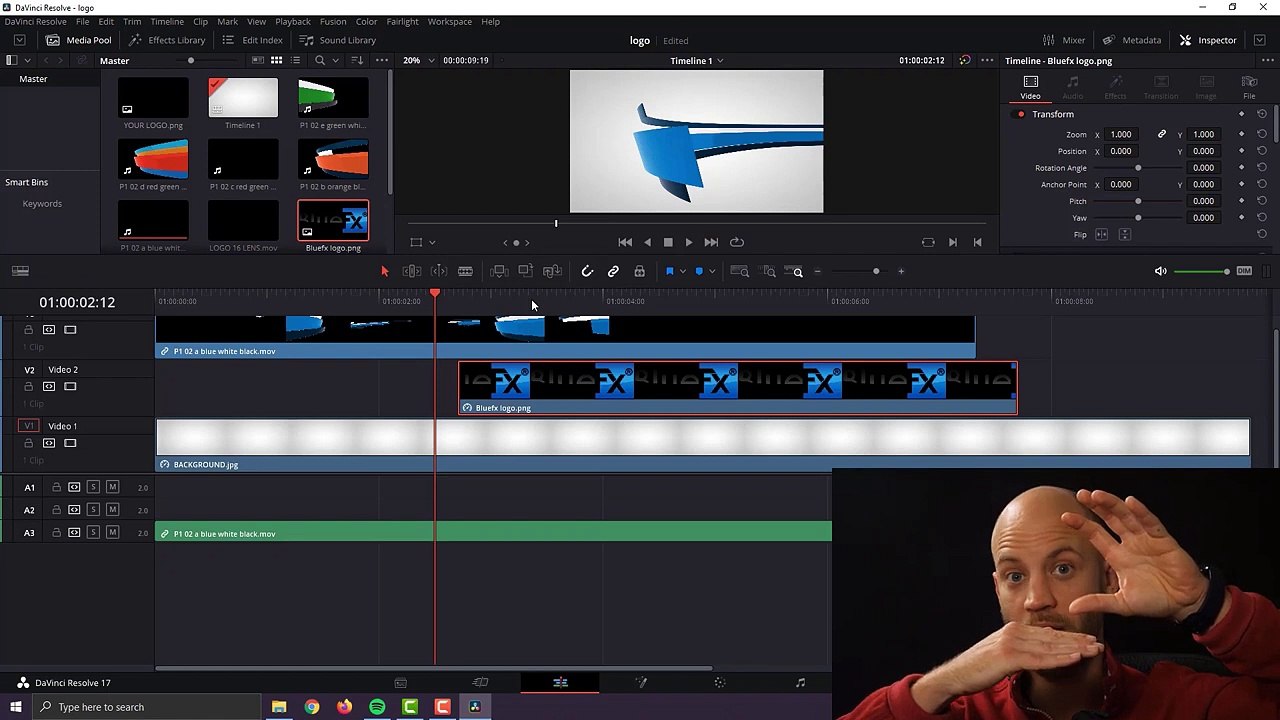
Task: Toggle viewer loop playback
Action: tap(737, 242)
